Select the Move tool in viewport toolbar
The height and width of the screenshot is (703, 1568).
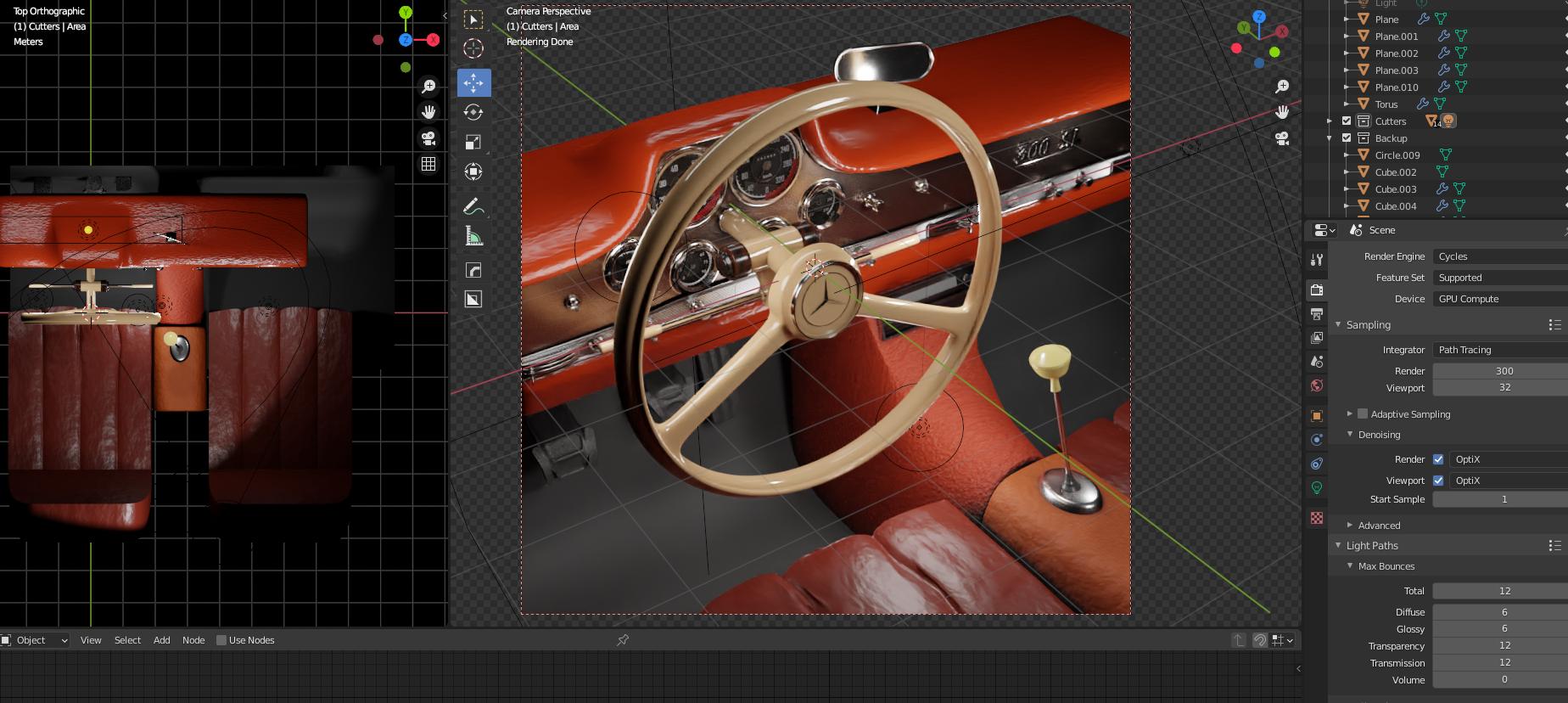click(473, 82)
